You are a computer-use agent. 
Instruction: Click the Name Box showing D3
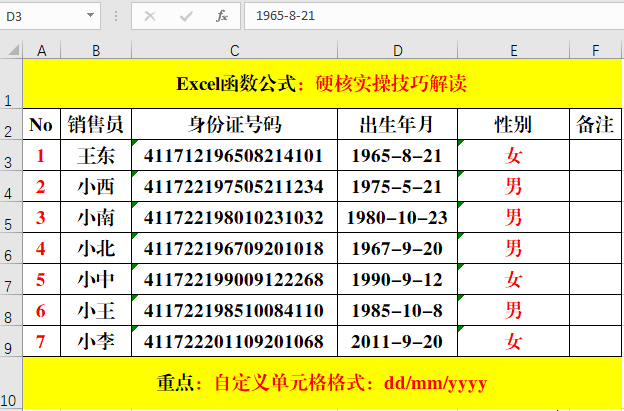coord(50,16)
